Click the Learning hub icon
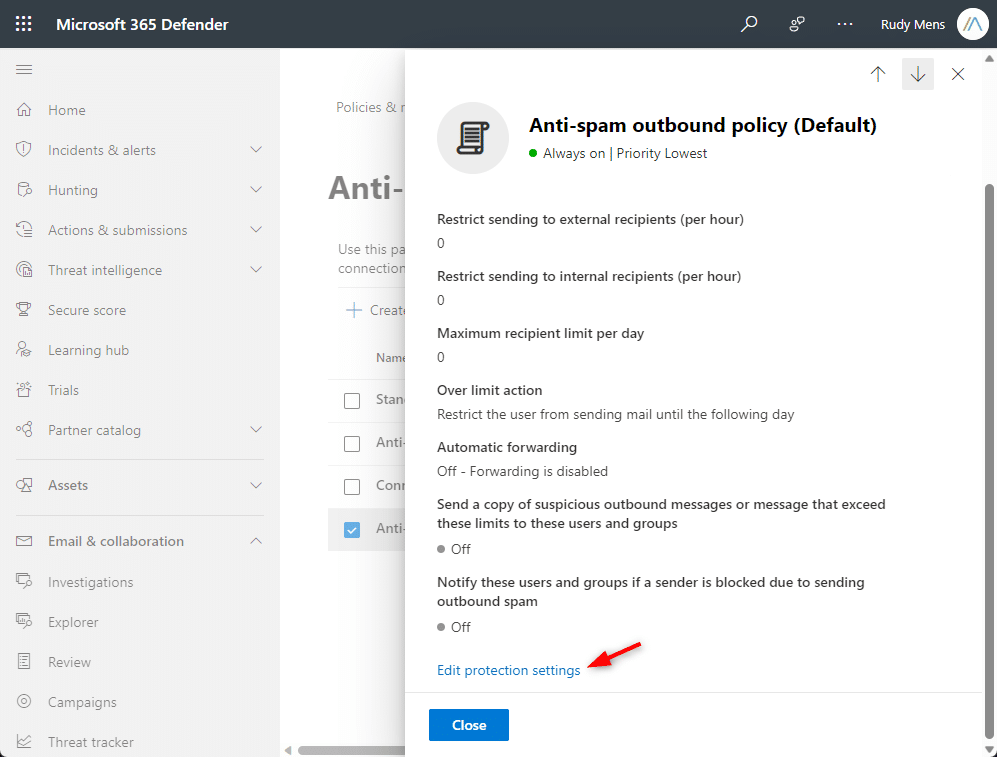997x757 pixels. click(x=24, y=350)
